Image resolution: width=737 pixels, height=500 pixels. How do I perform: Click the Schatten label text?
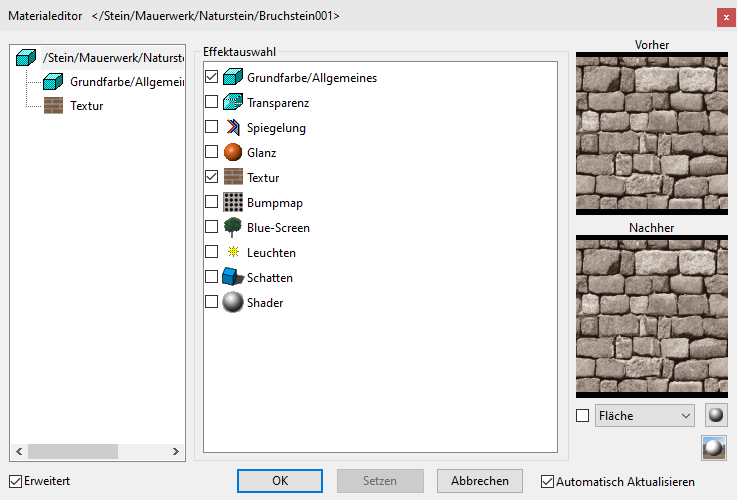(x=270, y=278)
